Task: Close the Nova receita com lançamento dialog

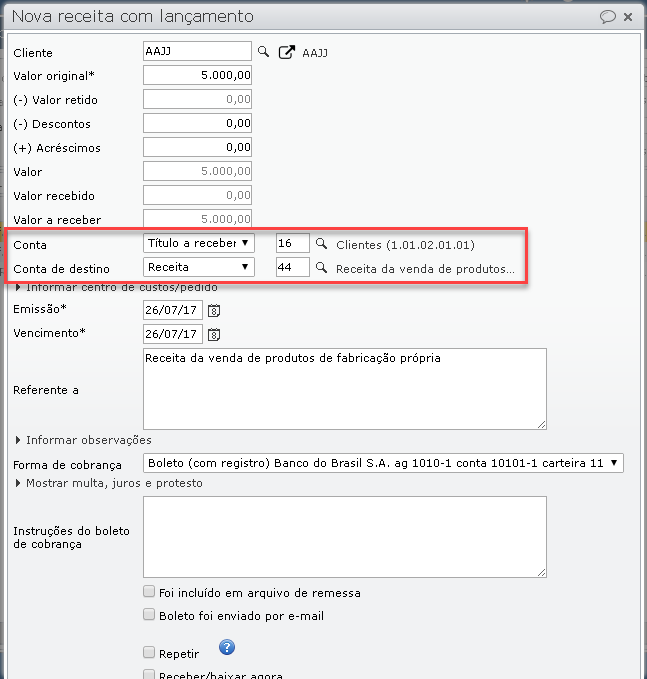Action: 628,17
